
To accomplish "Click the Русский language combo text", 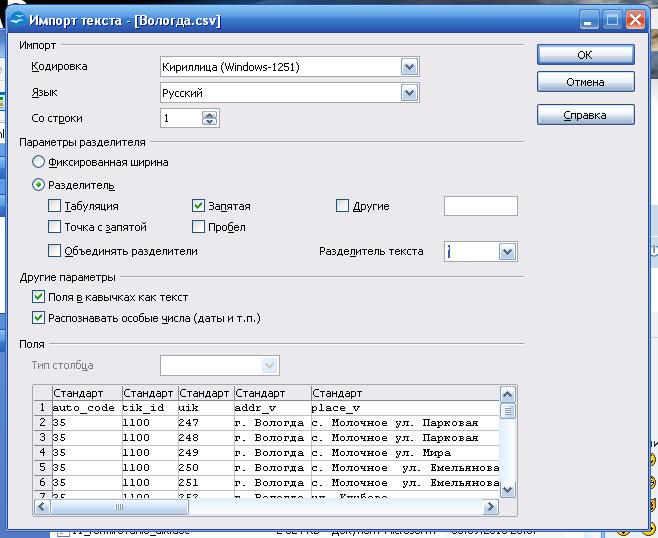I will pyautogui.click(x=183, y=93).
